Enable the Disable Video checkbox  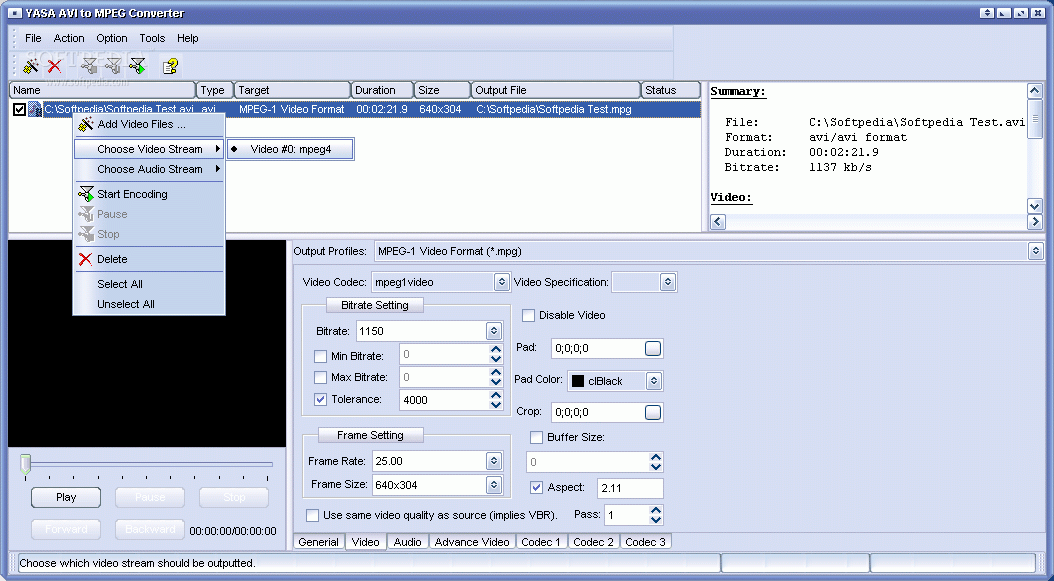point(529,315)
